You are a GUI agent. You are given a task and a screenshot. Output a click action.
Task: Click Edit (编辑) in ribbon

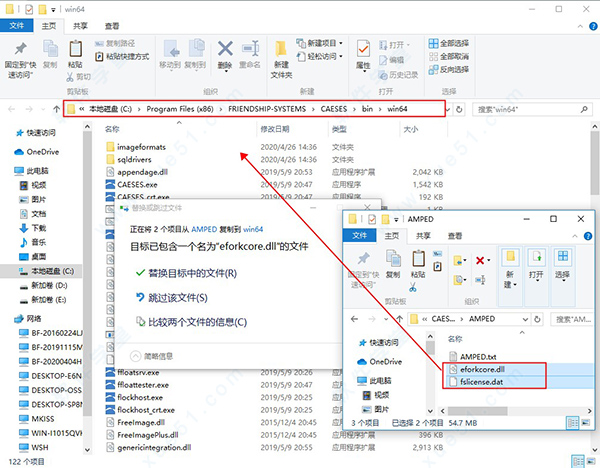391,60
